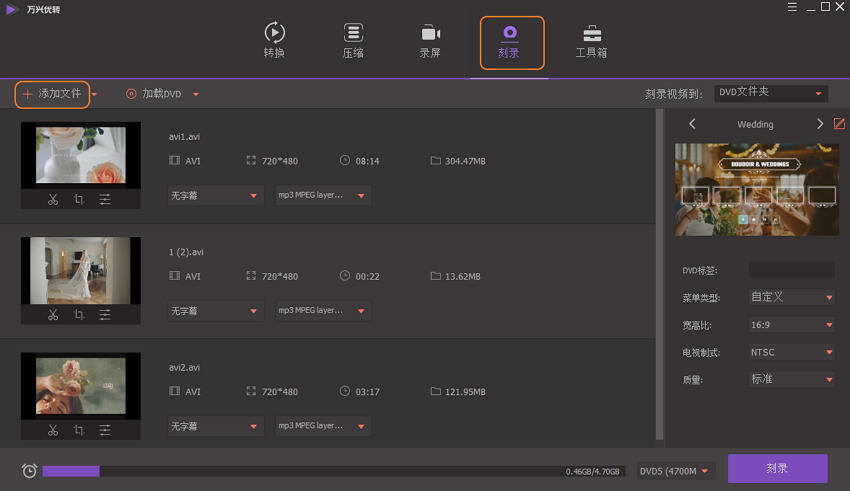Image resolution: width=850 pixels, height=491 pixels.
Task: Click the crop icon for 1 (2).avi
Action: tap(79, 315)
